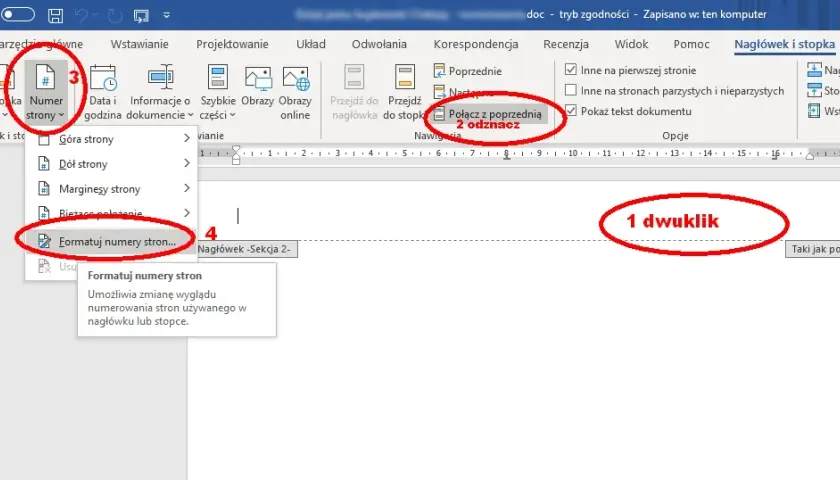Click the Numer strony button
840x480 pixels.
coord(46,92)
